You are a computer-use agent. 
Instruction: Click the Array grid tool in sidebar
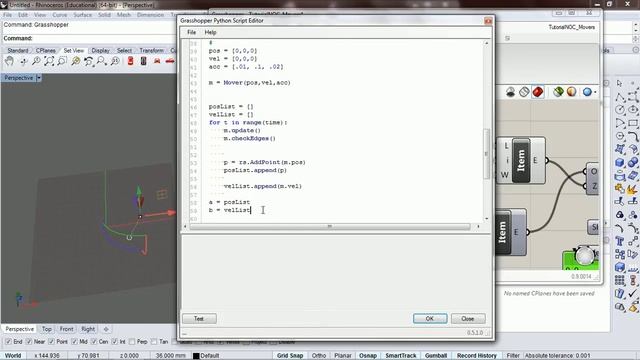tap(620, 281)
